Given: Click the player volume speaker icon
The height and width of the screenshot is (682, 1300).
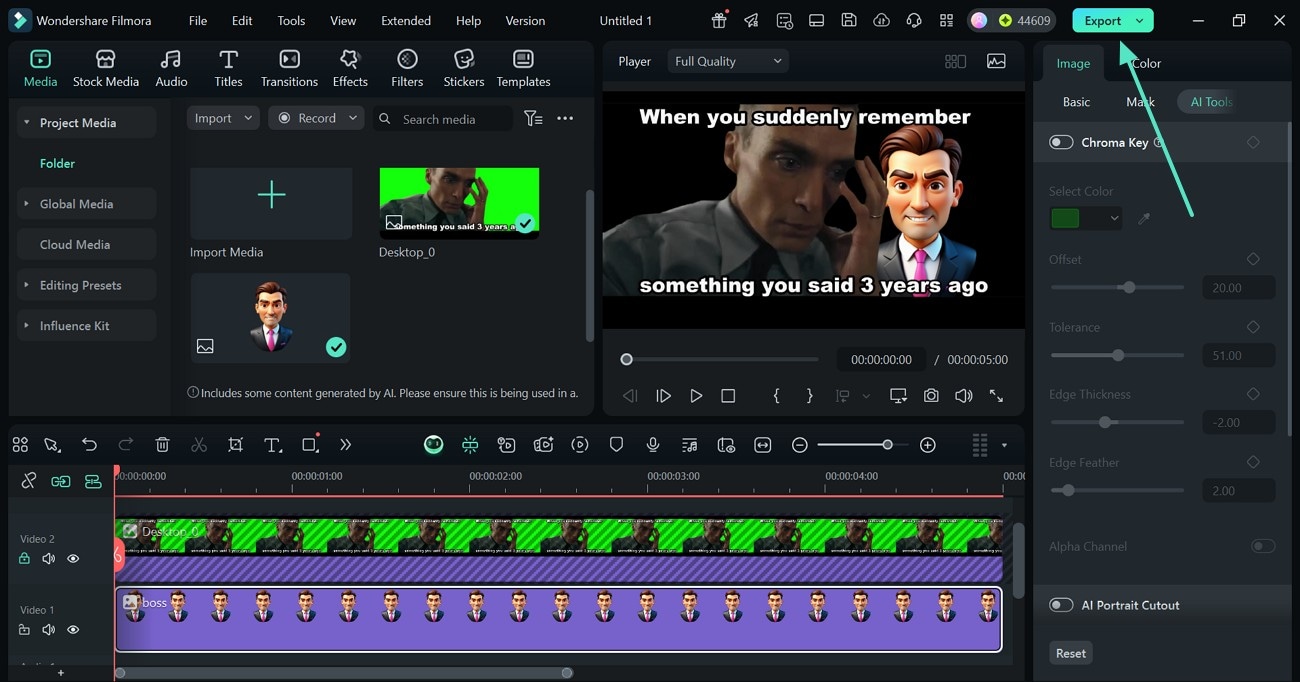Looking at the screenshot, I should 963,396.
